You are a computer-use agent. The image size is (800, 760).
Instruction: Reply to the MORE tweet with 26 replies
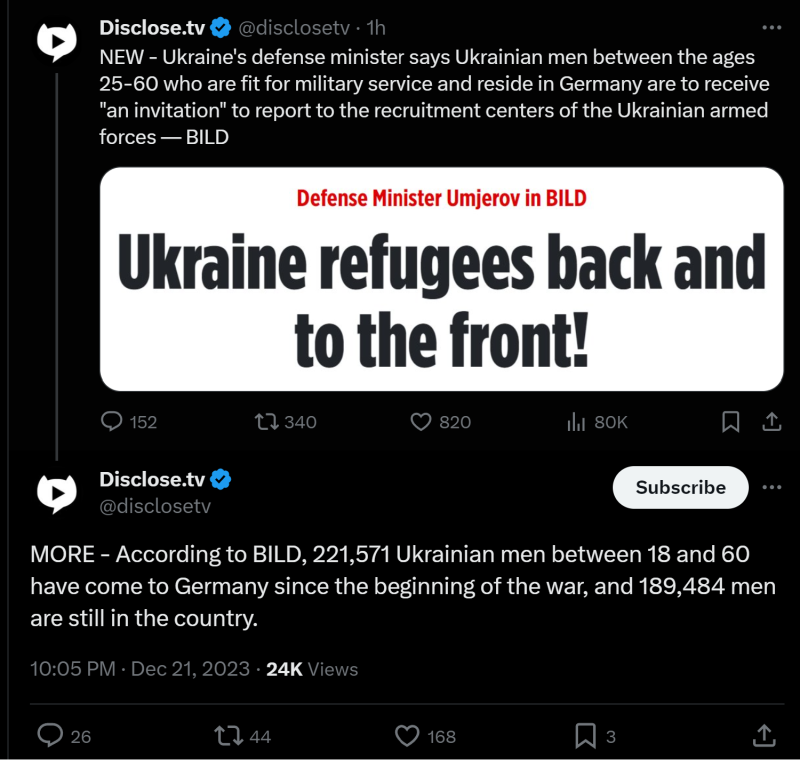pos(50,736)
